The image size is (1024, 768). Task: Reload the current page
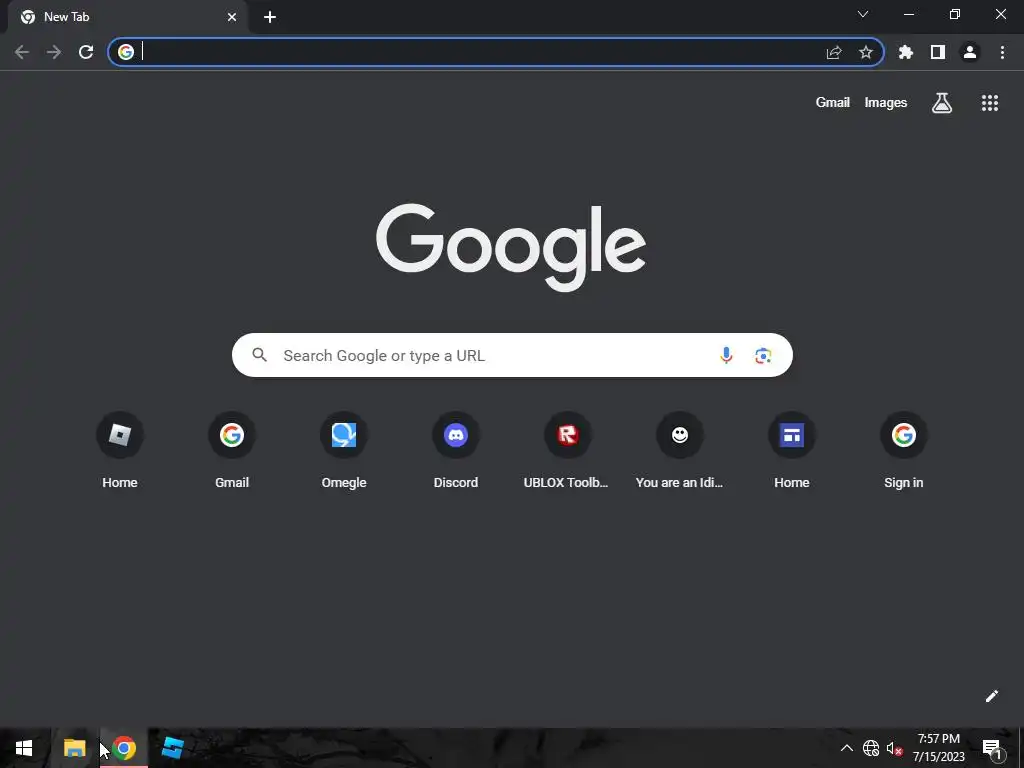point(86,52)
